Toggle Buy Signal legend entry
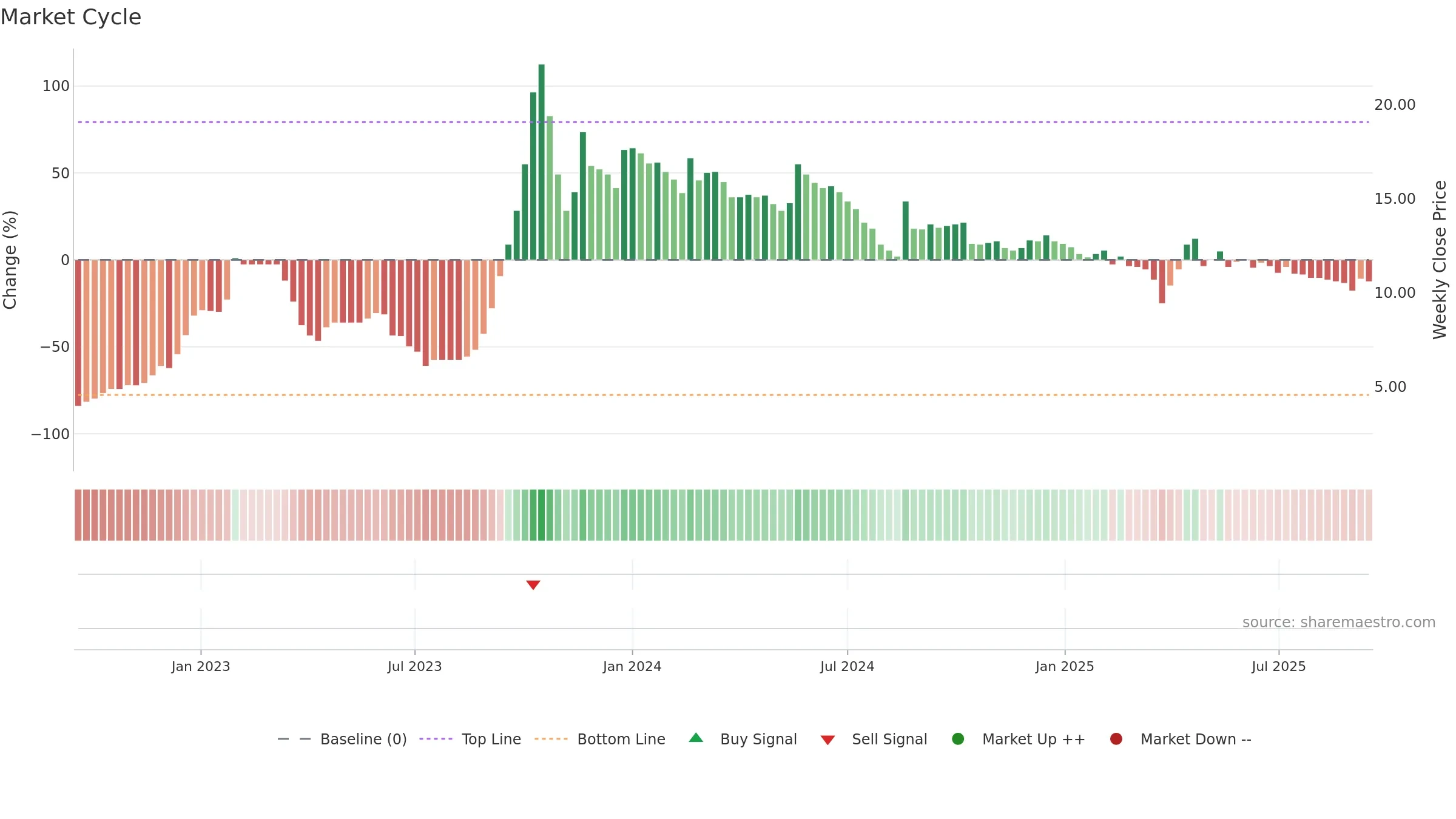Screen dimensions: 1456x819 [743, 739]
